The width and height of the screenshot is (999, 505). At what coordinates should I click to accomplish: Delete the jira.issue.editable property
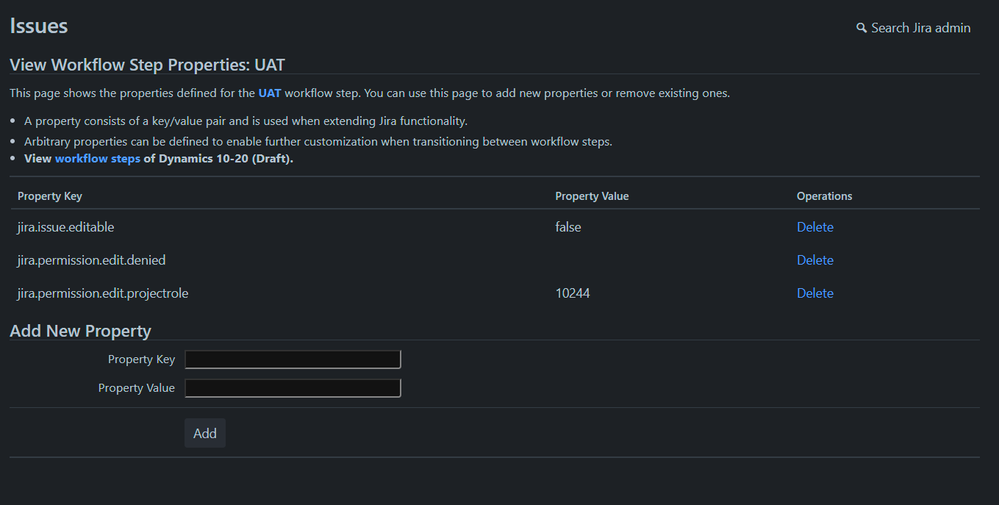pyautogui.click(x=815, y=227)
